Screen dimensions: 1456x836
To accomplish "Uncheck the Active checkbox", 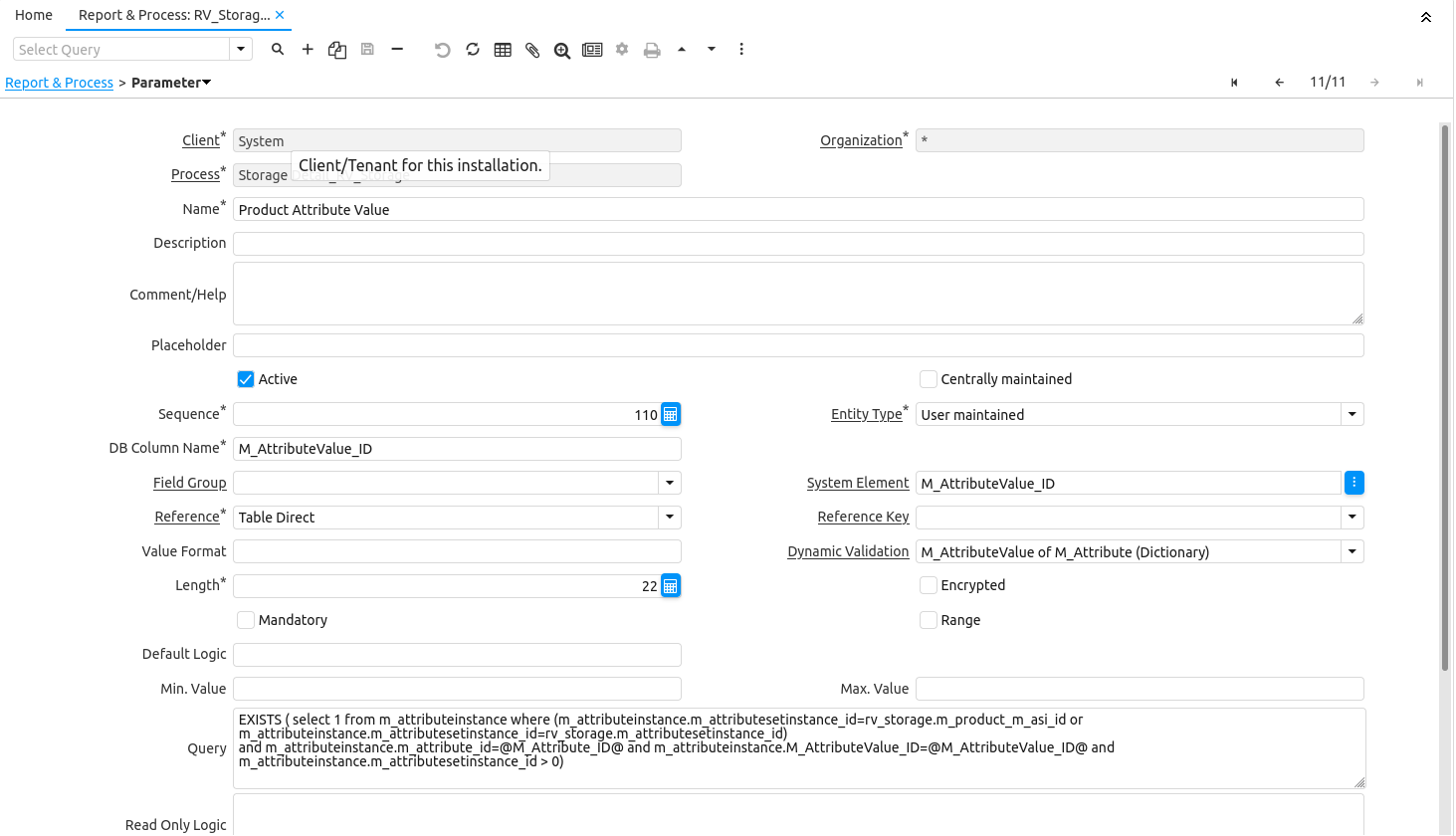I will click(245, 379).
